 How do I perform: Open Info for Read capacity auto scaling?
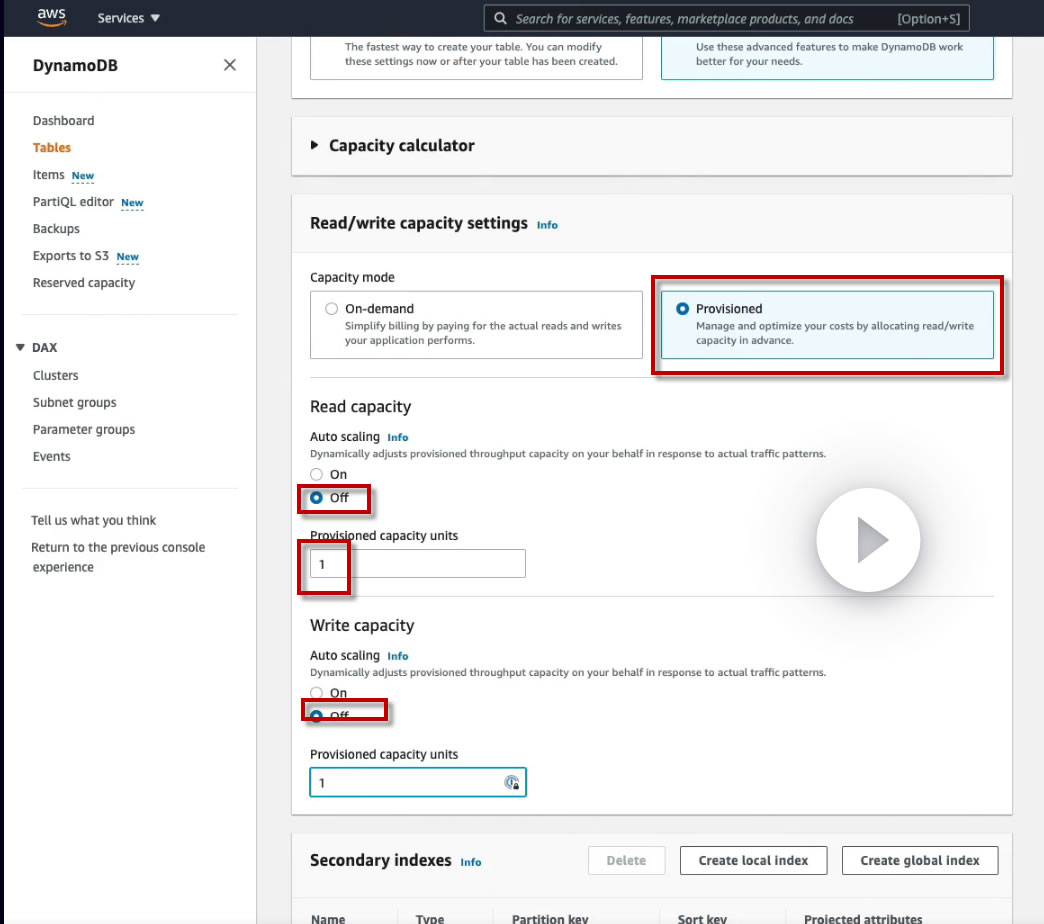pos(397,437)
